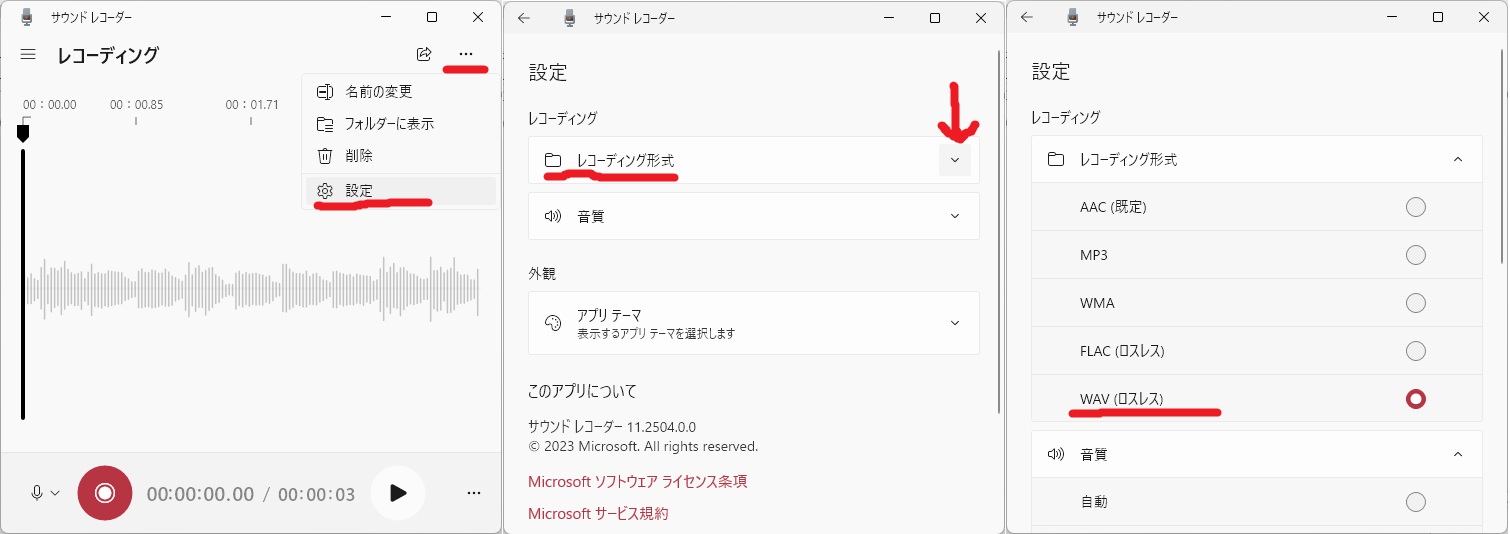Click the three-dot menu beside the play button

[474, 493]
